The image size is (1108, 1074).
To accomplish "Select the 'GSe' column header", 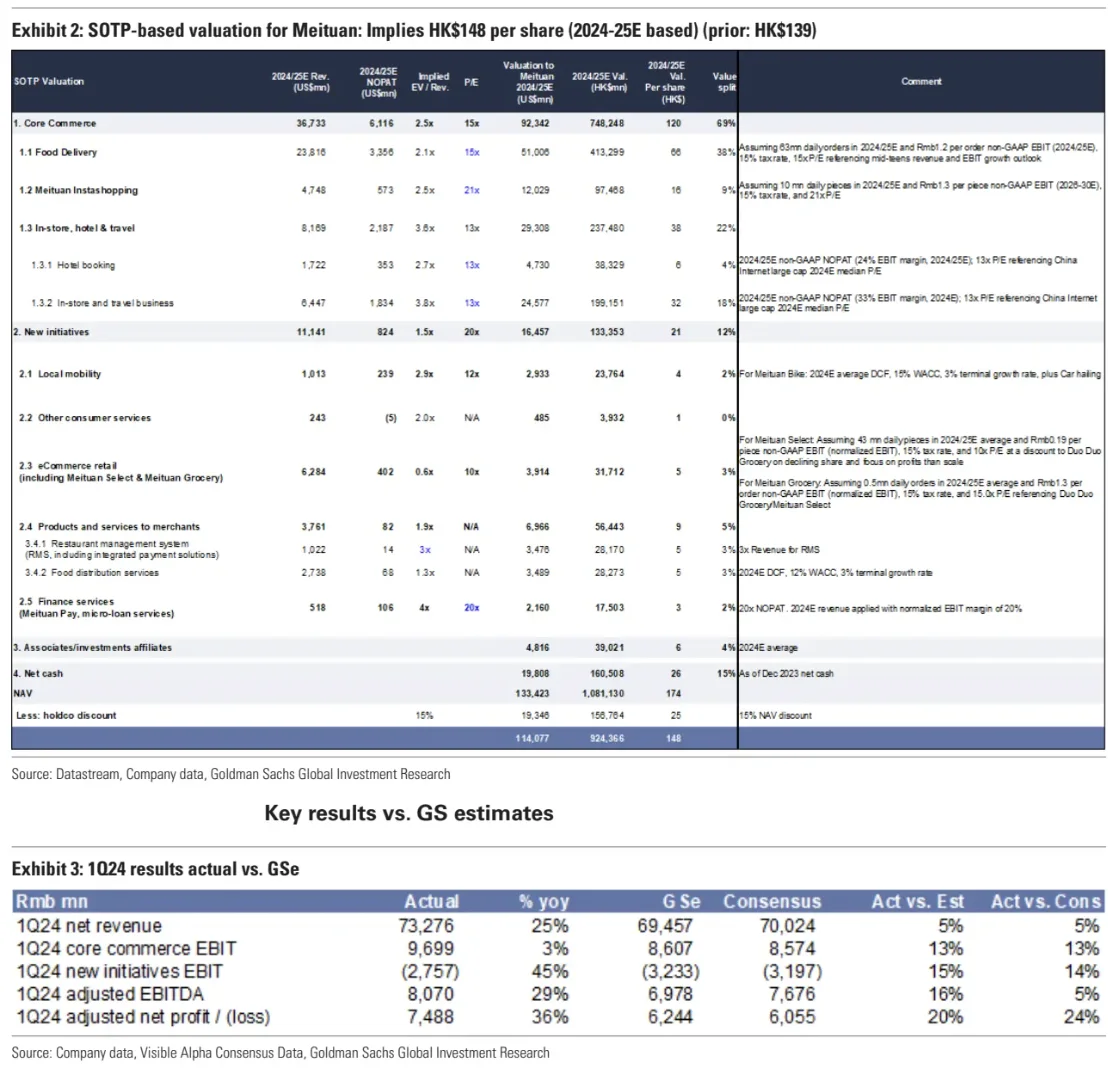I will pos(681,902).
